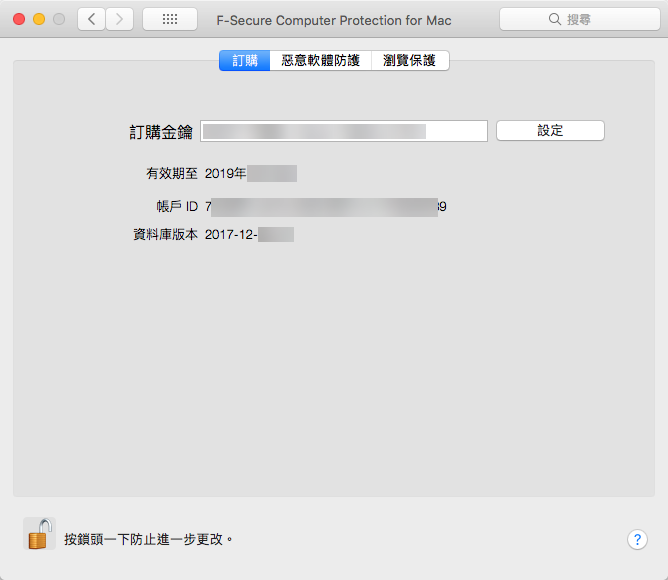668x580 pixels.
Task: Click the 帳戶 ID value text
Action: 325,207
